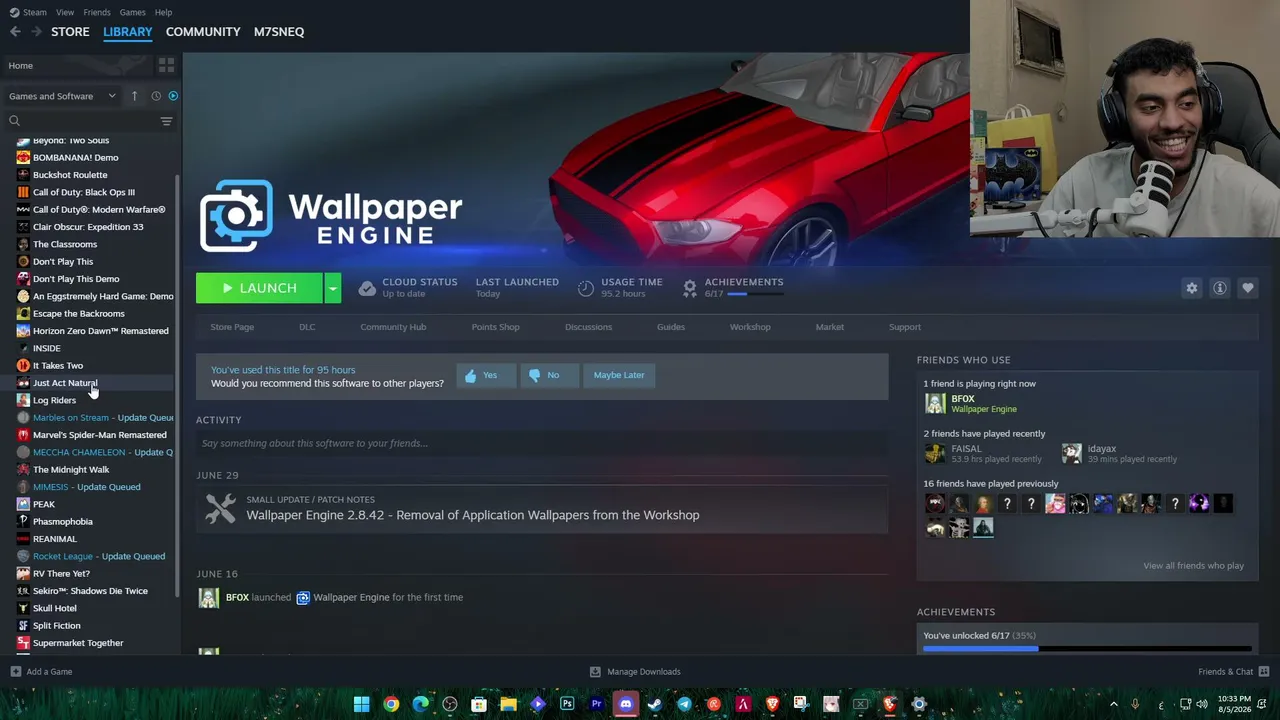Open idayax's avatar in recently played

coord(1072,453)
